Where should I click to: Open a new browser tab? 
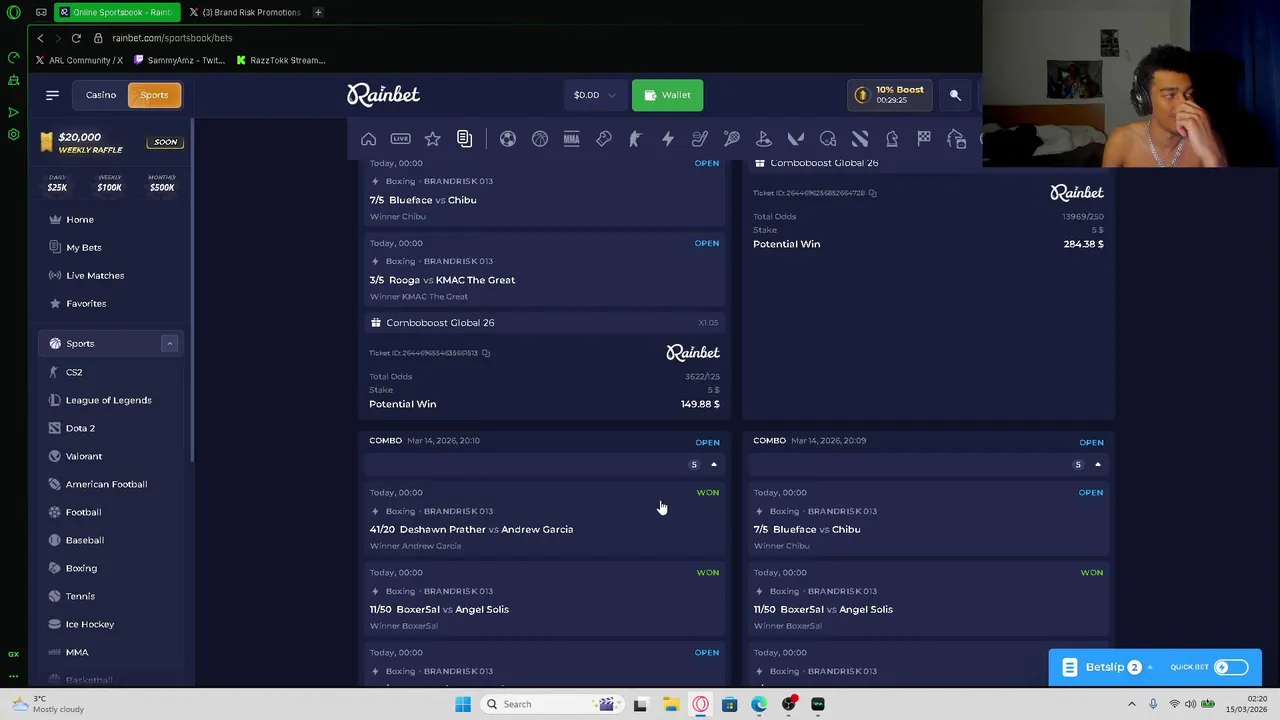click(318, 12)
